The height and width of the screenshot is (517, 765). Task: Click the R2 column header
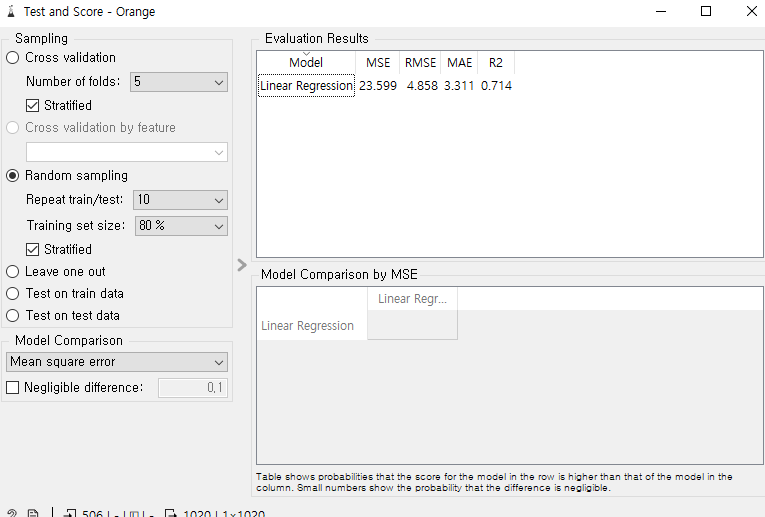click(x=495, y=63)
